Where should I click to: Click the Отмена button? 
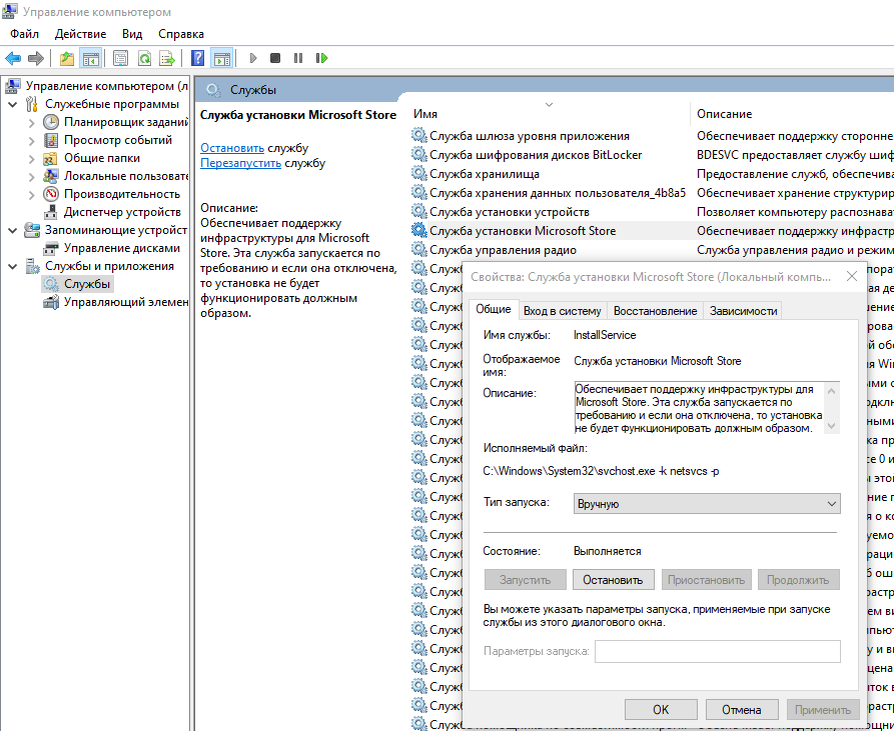coord(742,709)
